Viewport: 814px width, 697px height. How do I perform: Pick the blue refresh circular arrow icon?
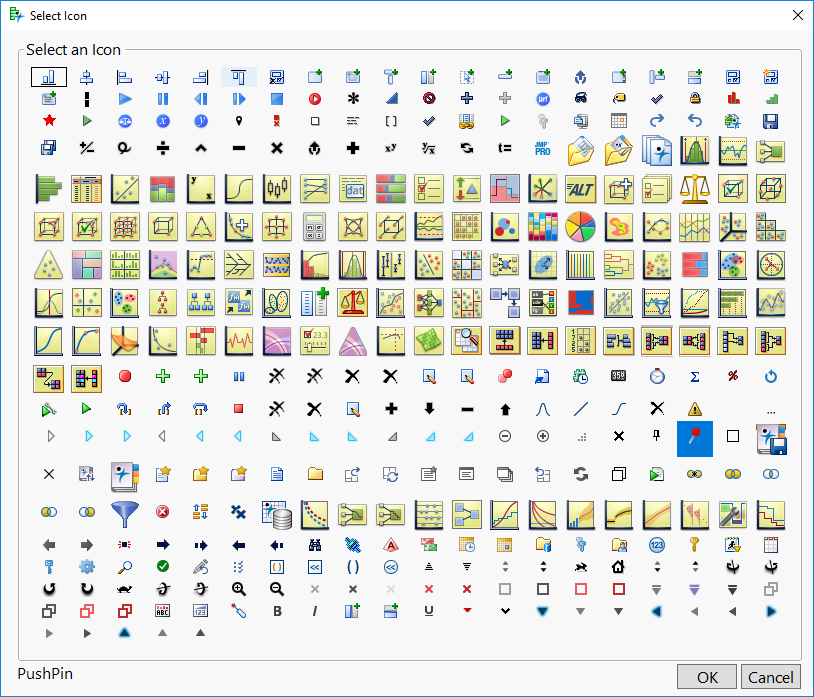770,376
